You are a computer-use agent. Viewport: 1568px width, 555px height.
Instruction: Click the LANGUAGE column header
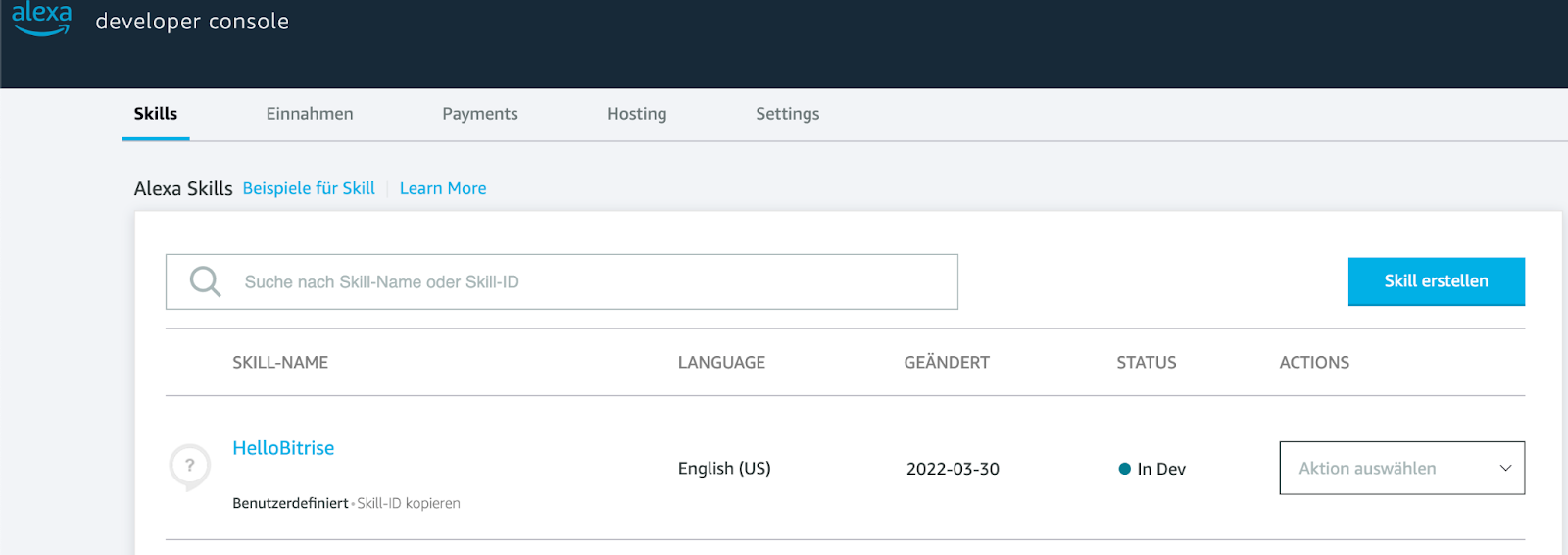(721, 363)
